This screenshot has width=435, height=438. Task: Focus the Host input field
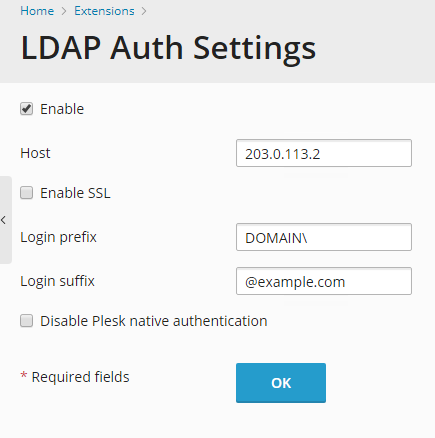click(324, 153)
